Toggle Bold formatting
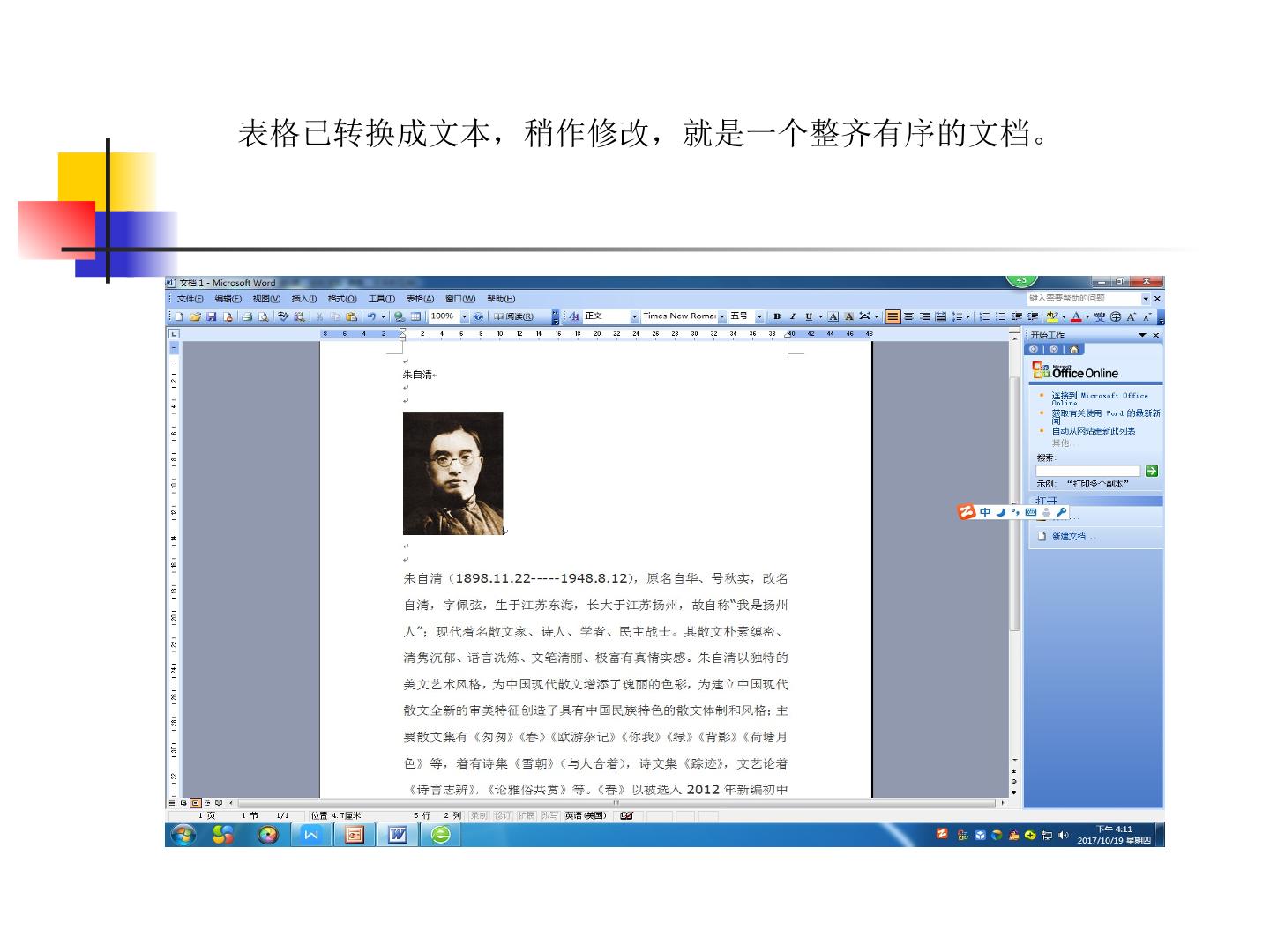This screenshot has height=952, width=1270. tap(777, 316)
